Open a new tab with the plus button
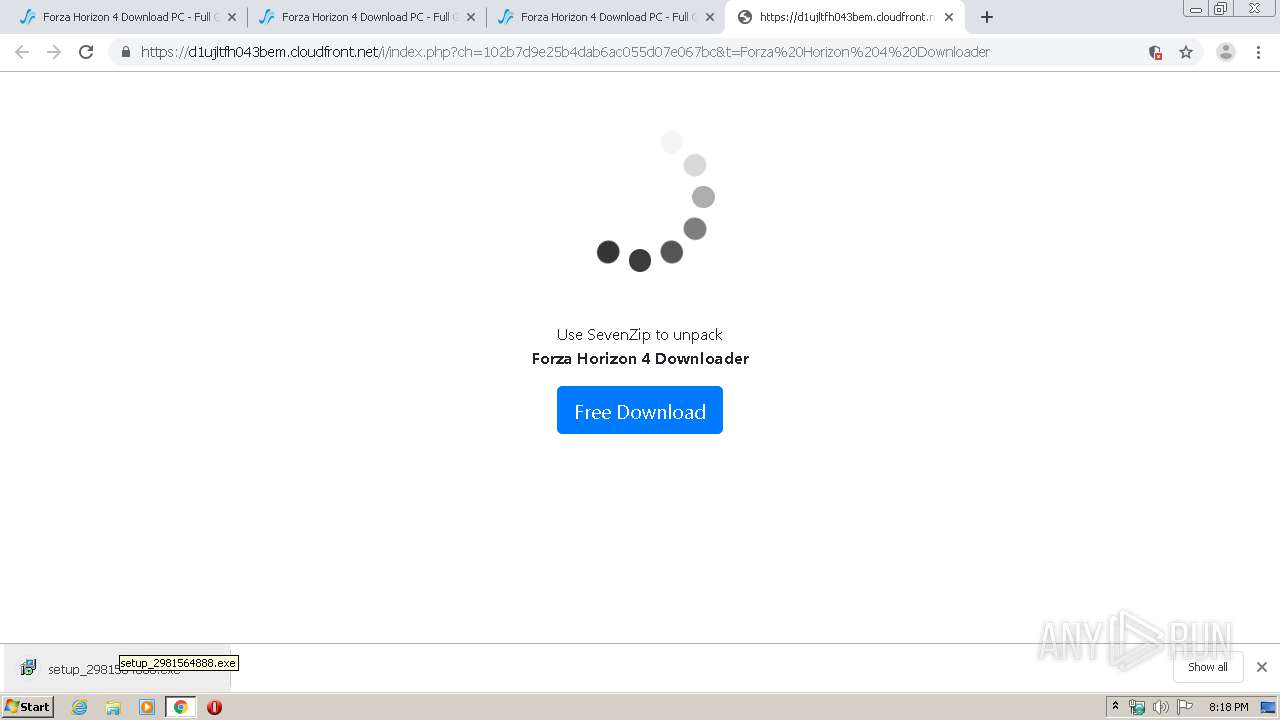Viewport: 1280px width, 720px height. (987, 17)
